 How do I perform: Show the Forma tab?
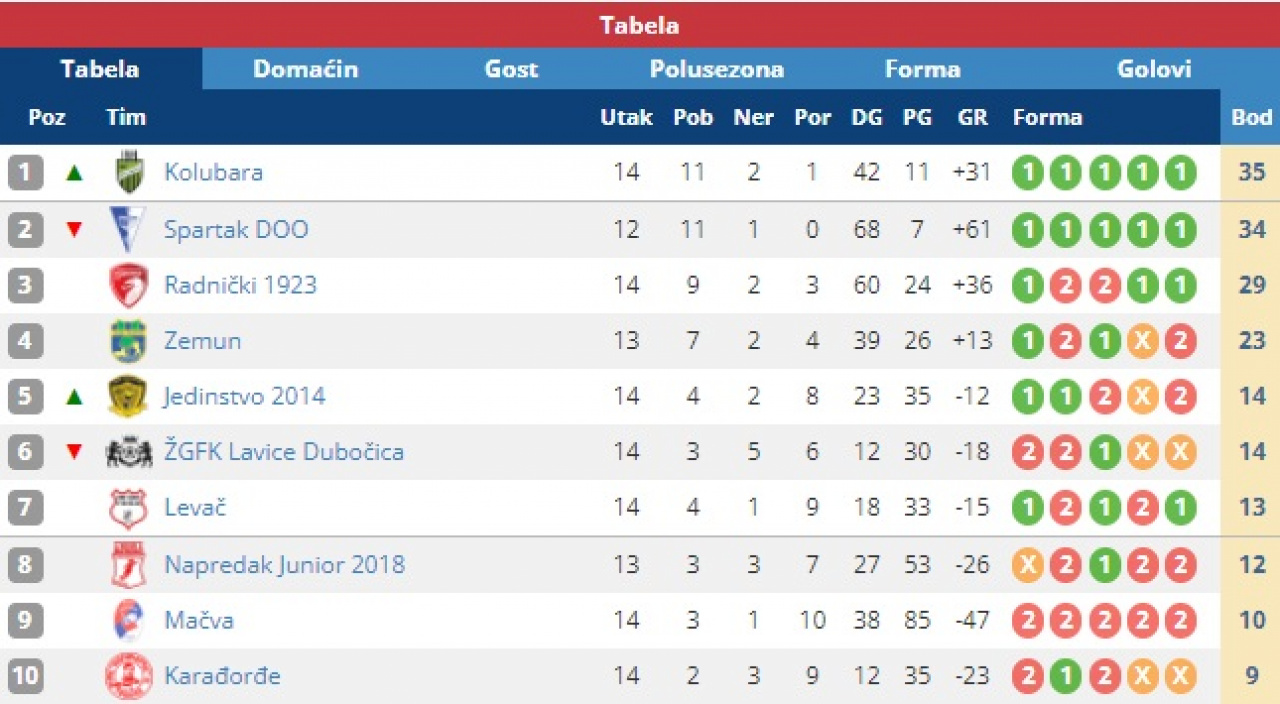[x=922, y=69]
